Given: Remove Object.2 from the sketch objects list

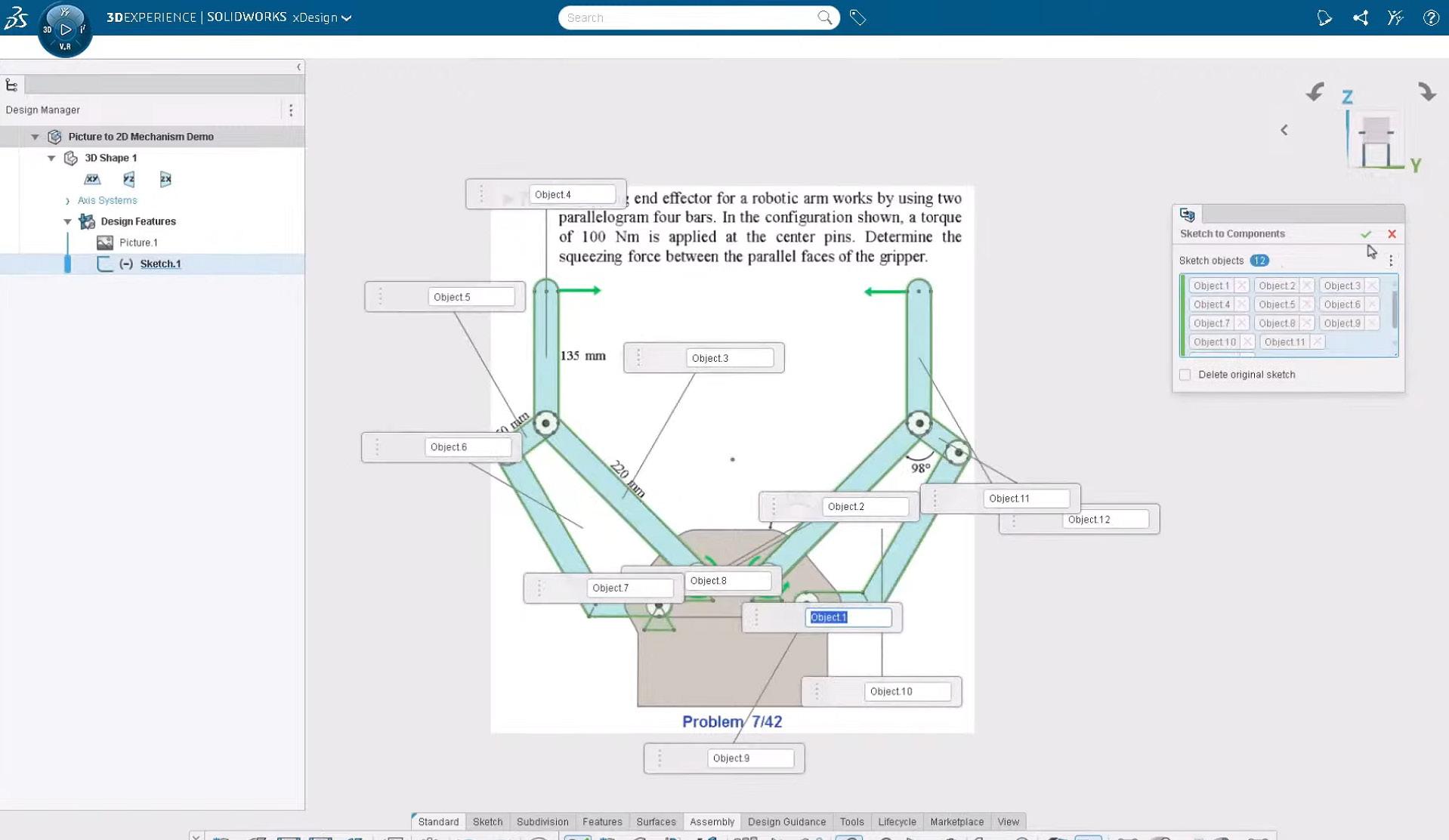Looking at the screenshot, I should click(x=1307, y=286).
